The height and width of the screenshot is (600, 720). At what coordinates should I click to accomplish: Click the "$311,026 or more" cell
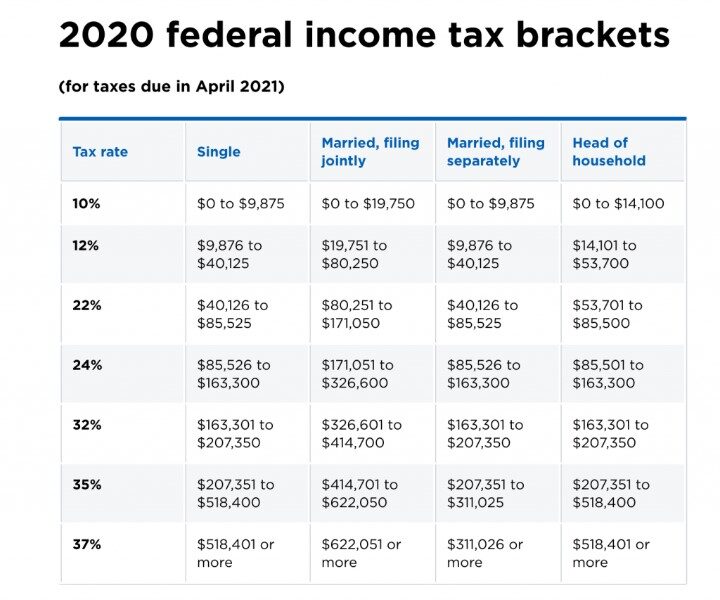tap(486, 554)
